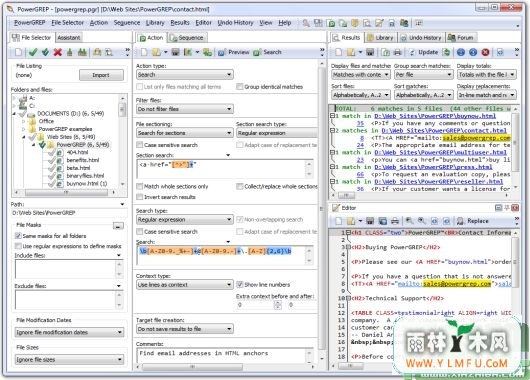The height and width of the screenshot is (380, 530).
Task: Click the Forum people icon in main toolbar
Action: [x=404, y=23]
